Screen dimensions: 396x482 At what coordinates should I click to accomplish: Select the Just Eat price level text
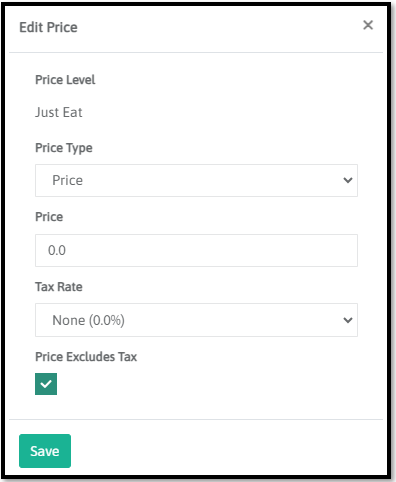[x=59, y=112]
